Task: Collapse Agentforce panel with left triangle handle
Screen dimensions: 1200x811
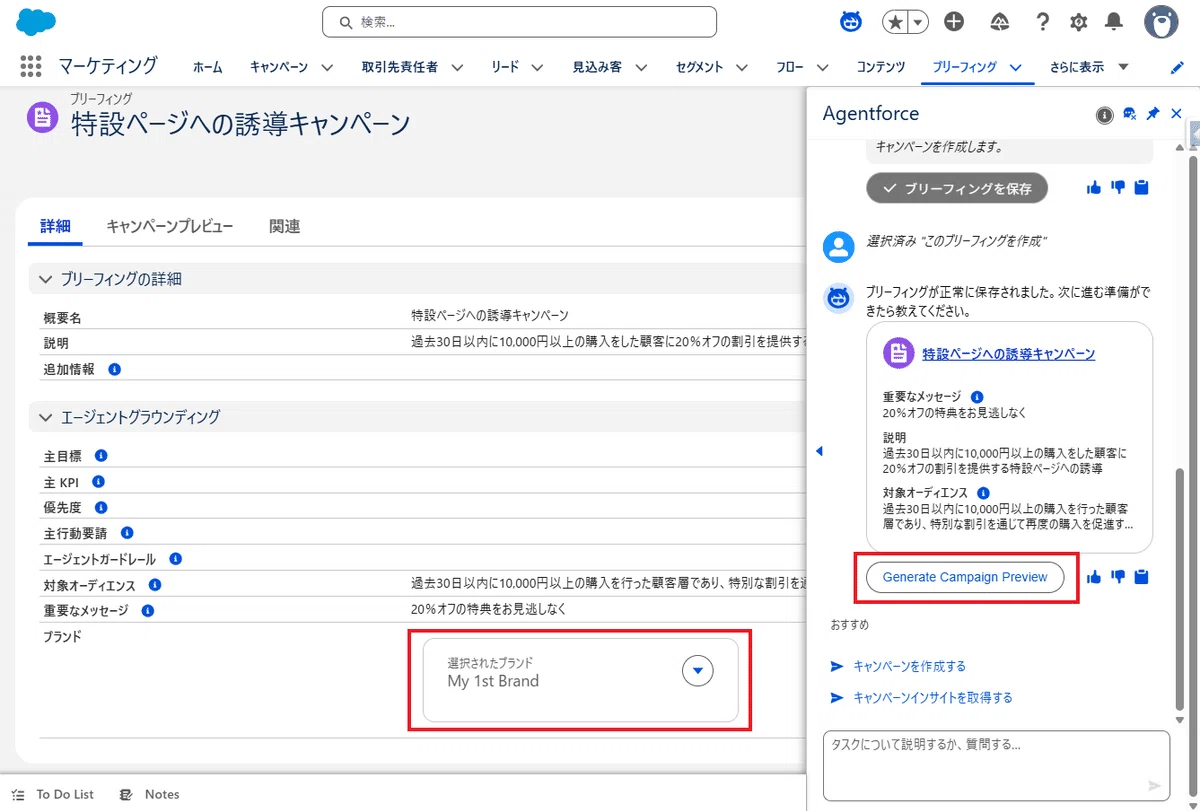Action: 819,451
